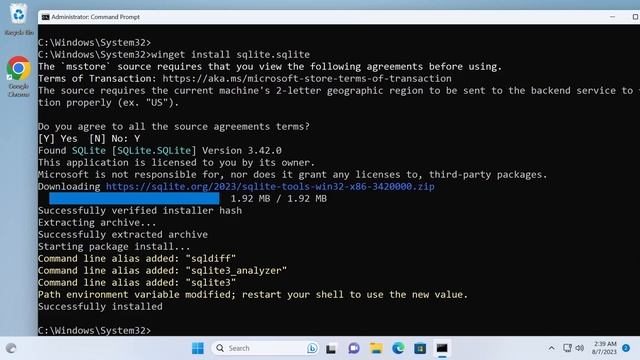Click the '1.92 MB / 1.92 MB' size text
The width and height of the screenshot is (640, 360).
[x=279, y=199]
